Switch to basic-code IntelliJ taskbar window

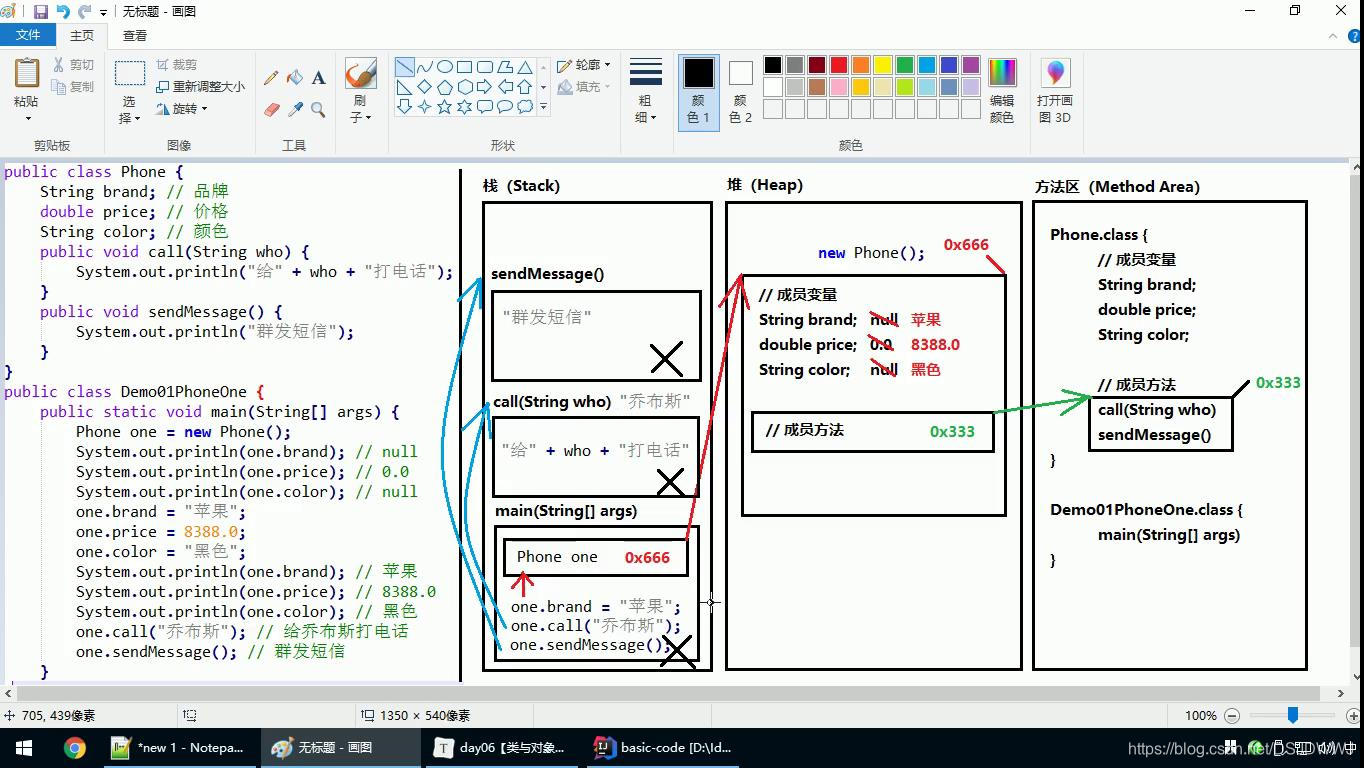click(664, 748)
